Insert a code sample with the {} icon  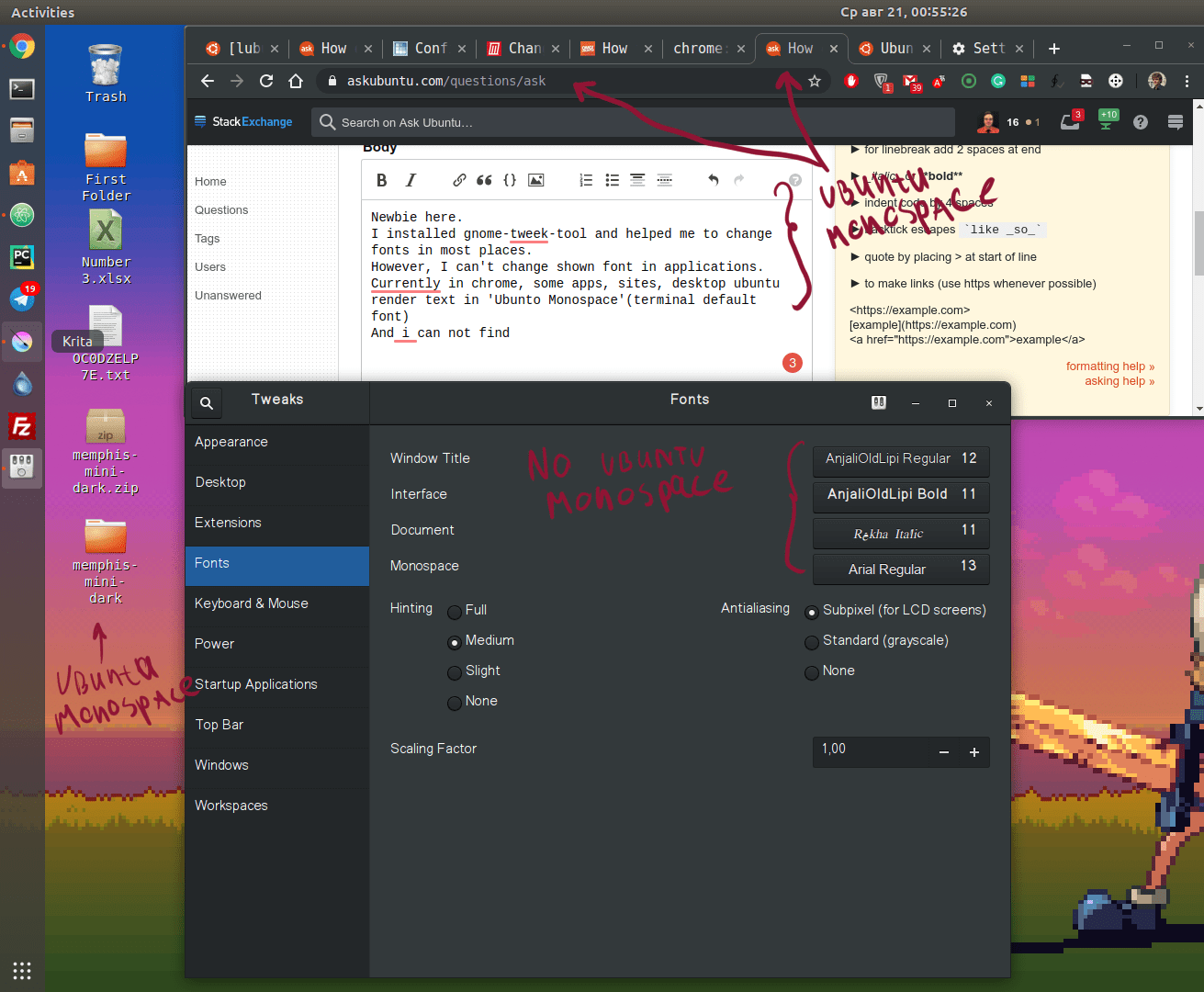tap(510, 180)
